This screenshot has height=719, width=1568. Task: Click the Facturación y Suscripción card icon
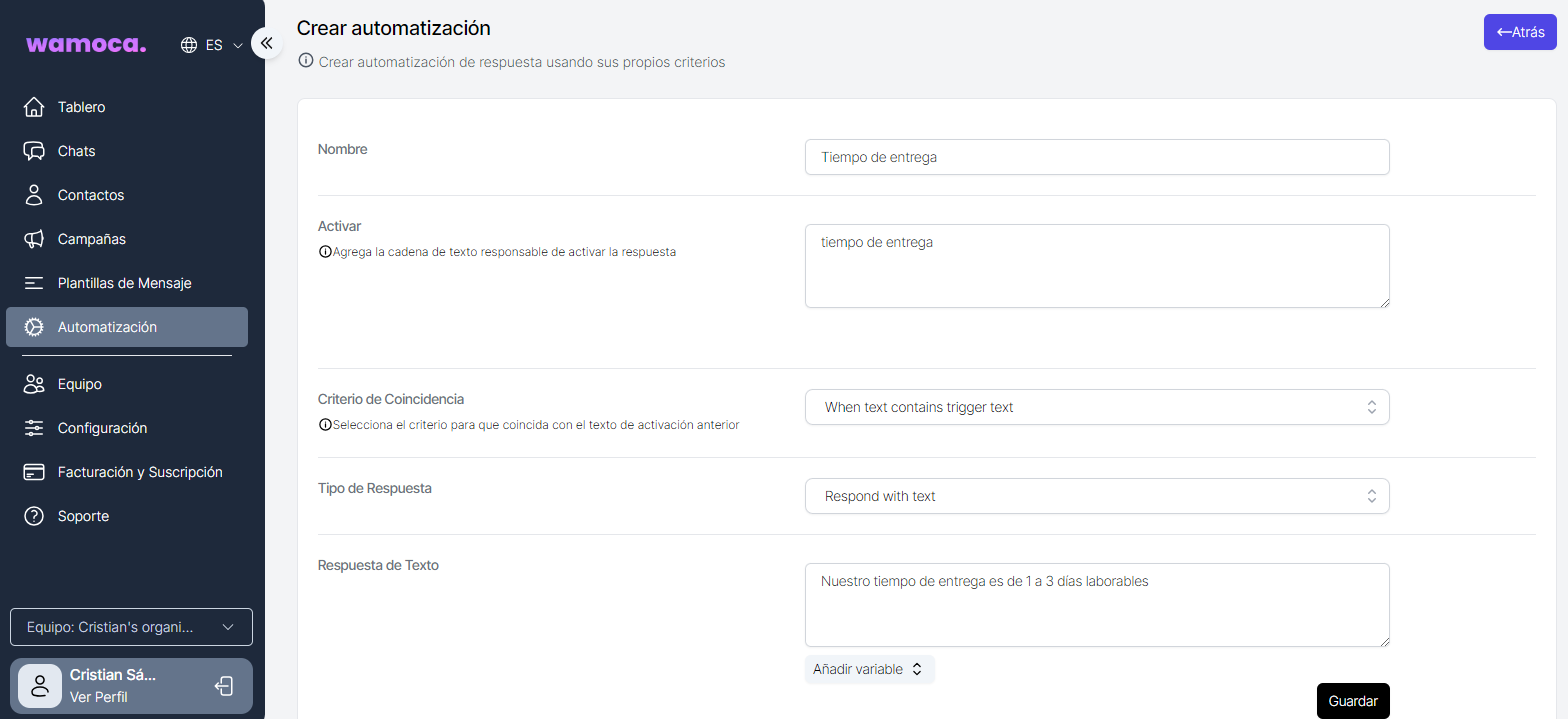34,472
